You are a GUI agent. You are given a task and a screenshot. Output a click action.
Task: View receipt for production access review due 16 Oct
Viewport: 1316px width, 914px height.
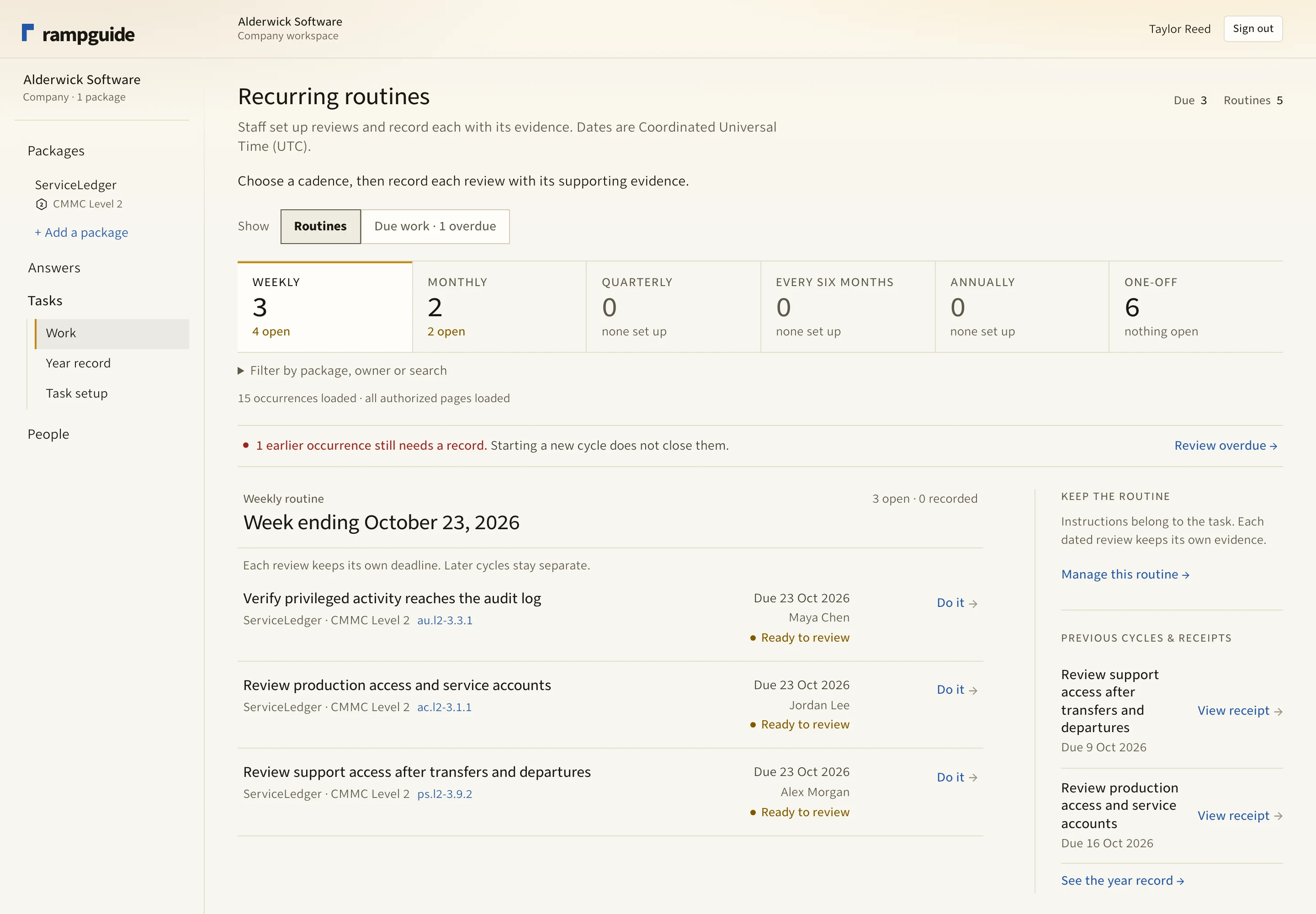click(x=1240, y=815)
